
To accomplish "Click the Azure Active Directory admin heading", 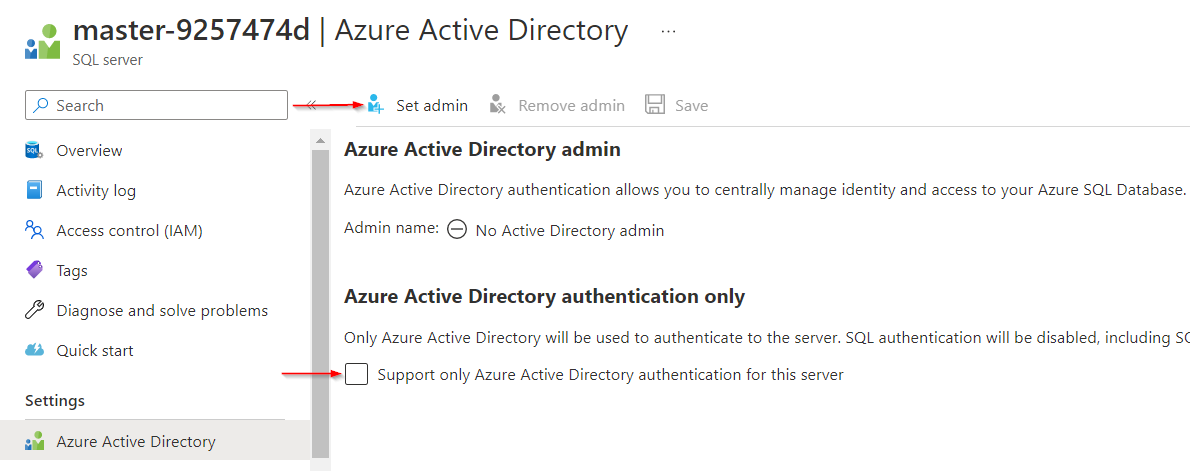I will [482, 149].
